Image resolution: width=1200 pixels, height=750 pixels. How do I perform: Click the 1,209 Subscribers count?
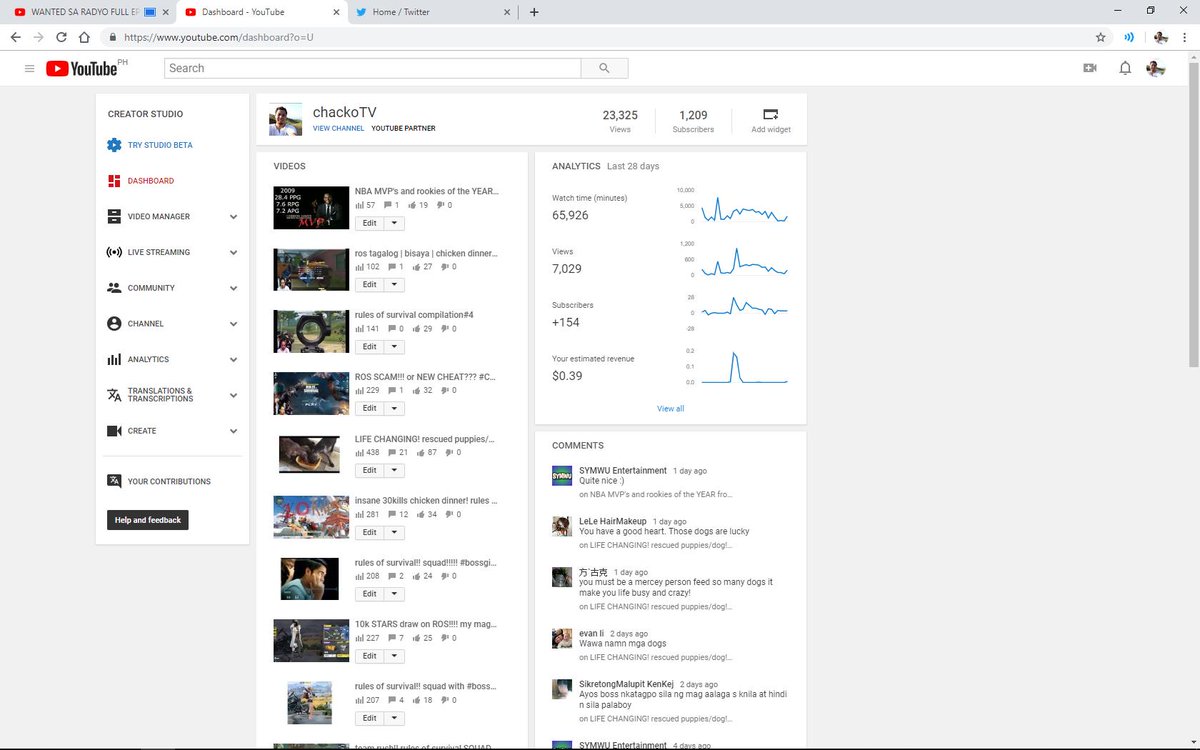[693, 115]
